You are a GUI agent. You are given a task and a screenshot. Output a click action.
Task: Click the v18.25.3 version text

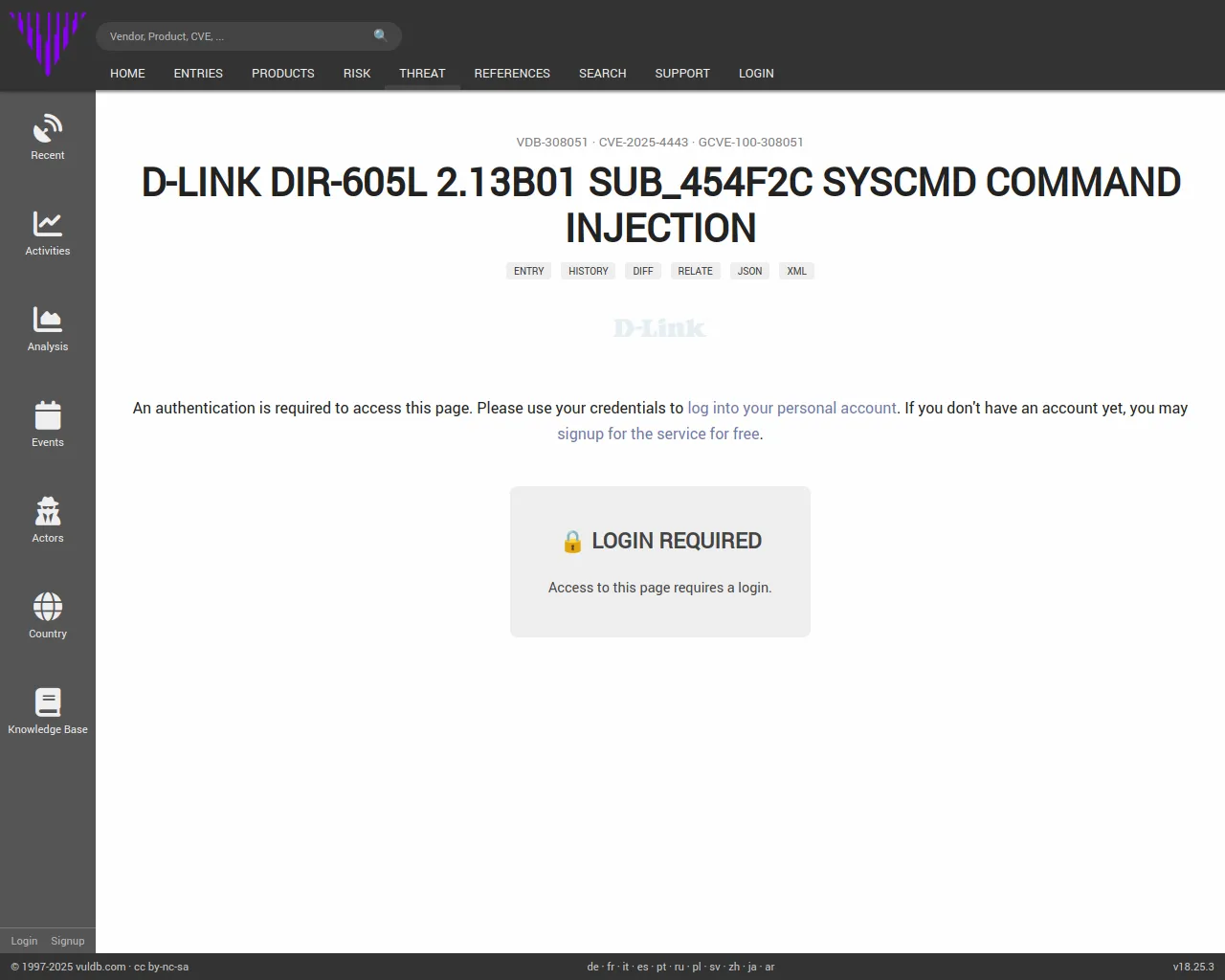[x=1193, y=967]
